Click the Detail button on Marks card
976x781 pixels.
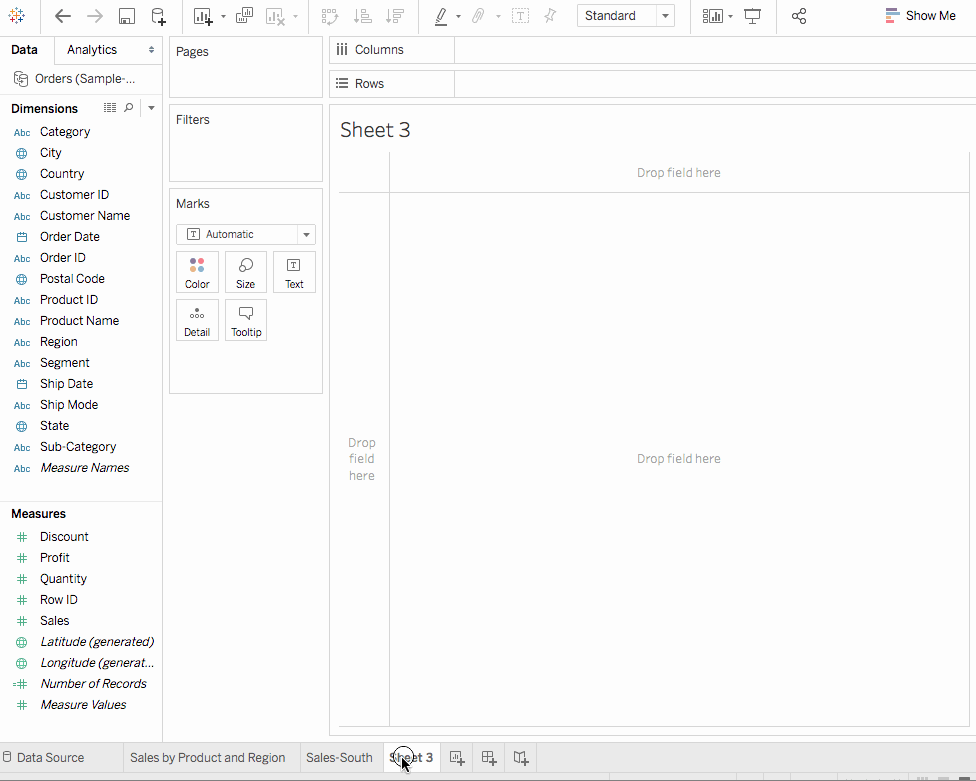pyautogui.click(x=197, y=320)
